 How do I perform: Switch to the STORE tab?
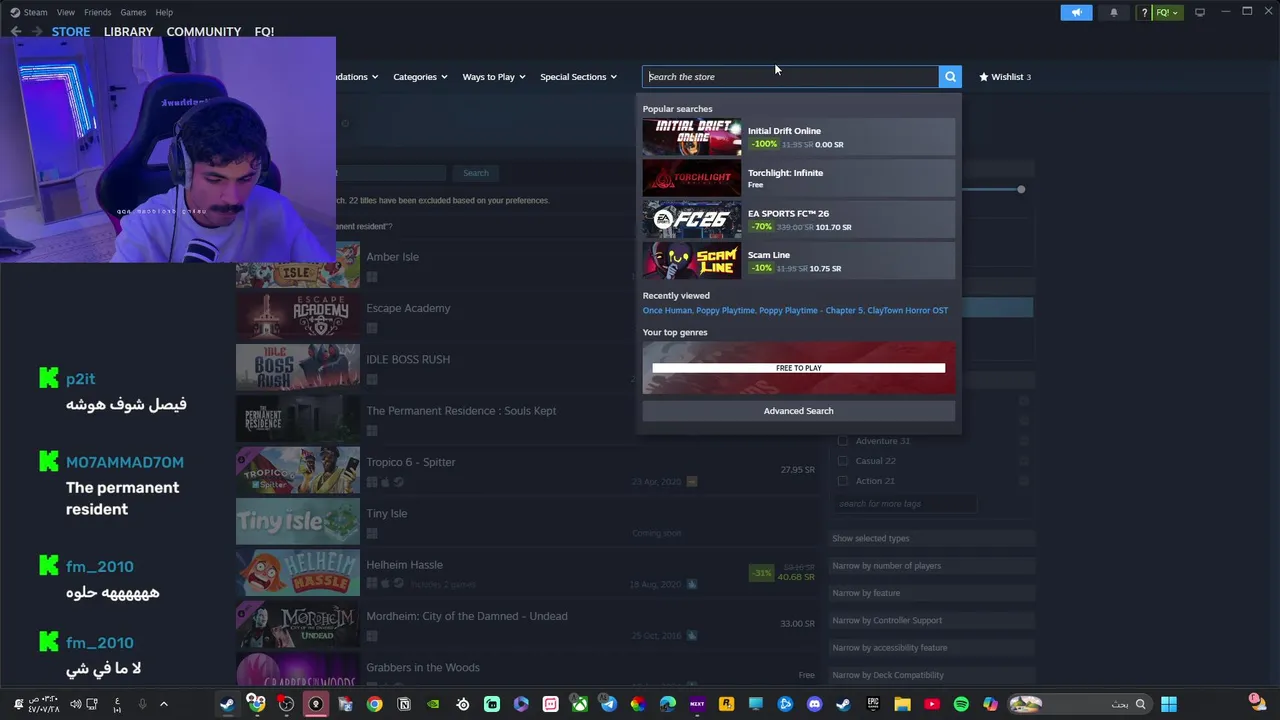pos(71,32)
